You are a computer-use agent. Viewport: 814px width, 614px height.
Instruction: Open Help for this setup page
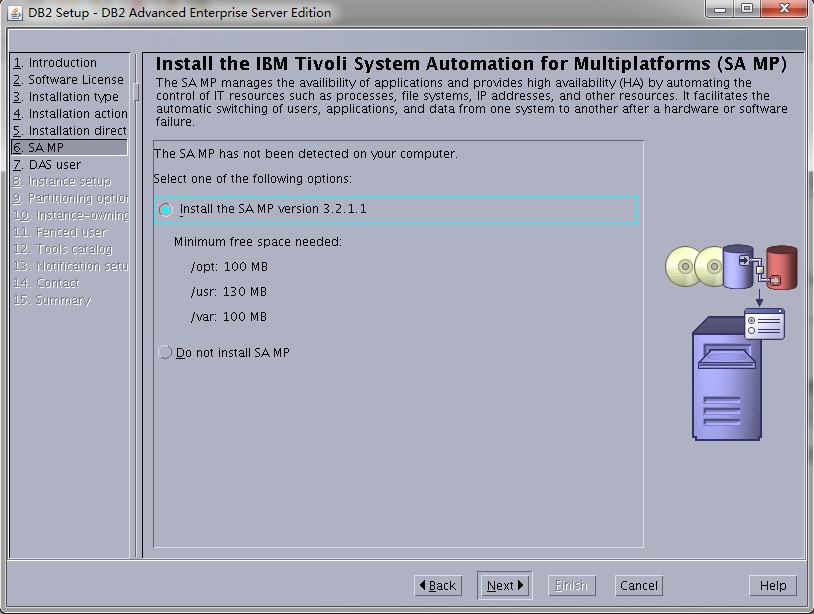(x=772, y=586)
